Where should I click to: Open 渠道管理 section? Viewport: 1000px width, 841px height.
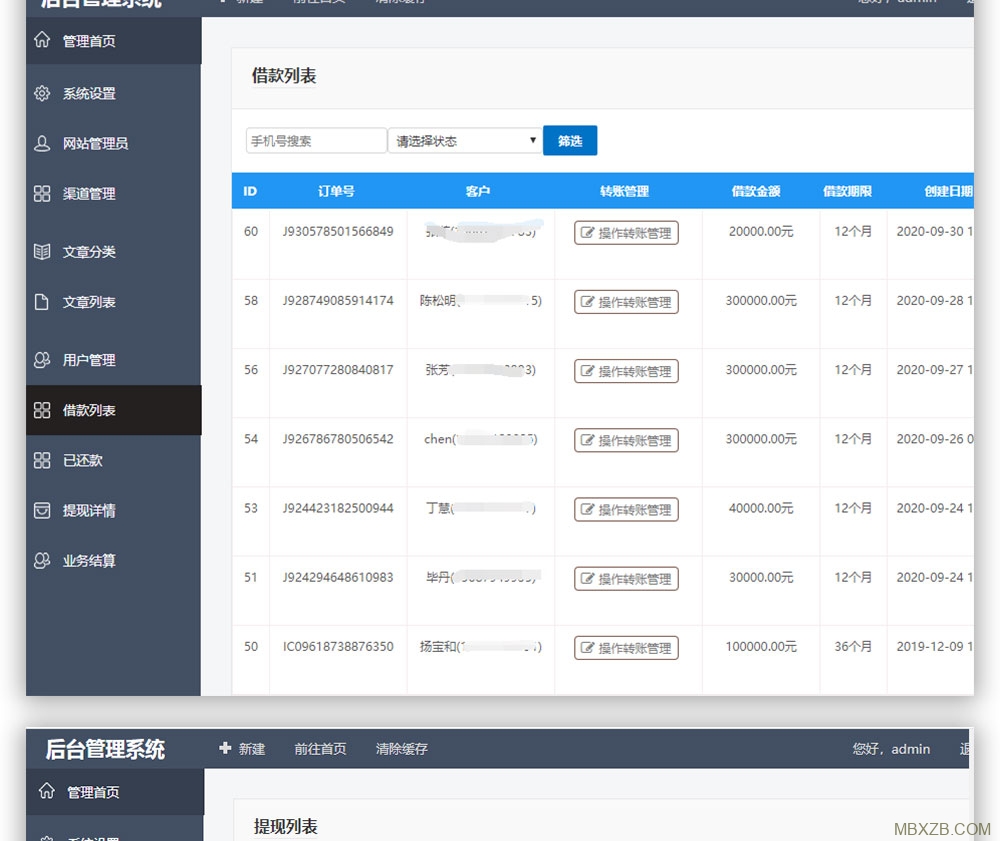coord(114,194)
